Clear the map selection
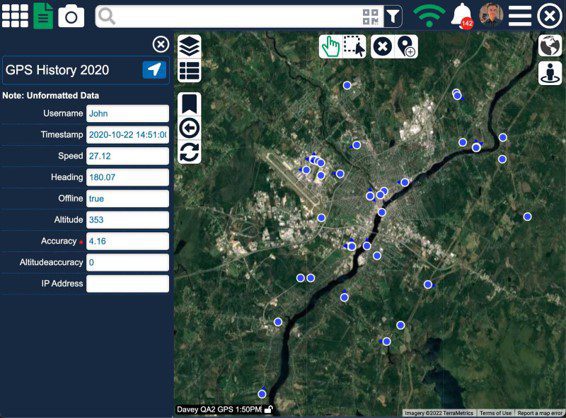 [x=382, y=47]
